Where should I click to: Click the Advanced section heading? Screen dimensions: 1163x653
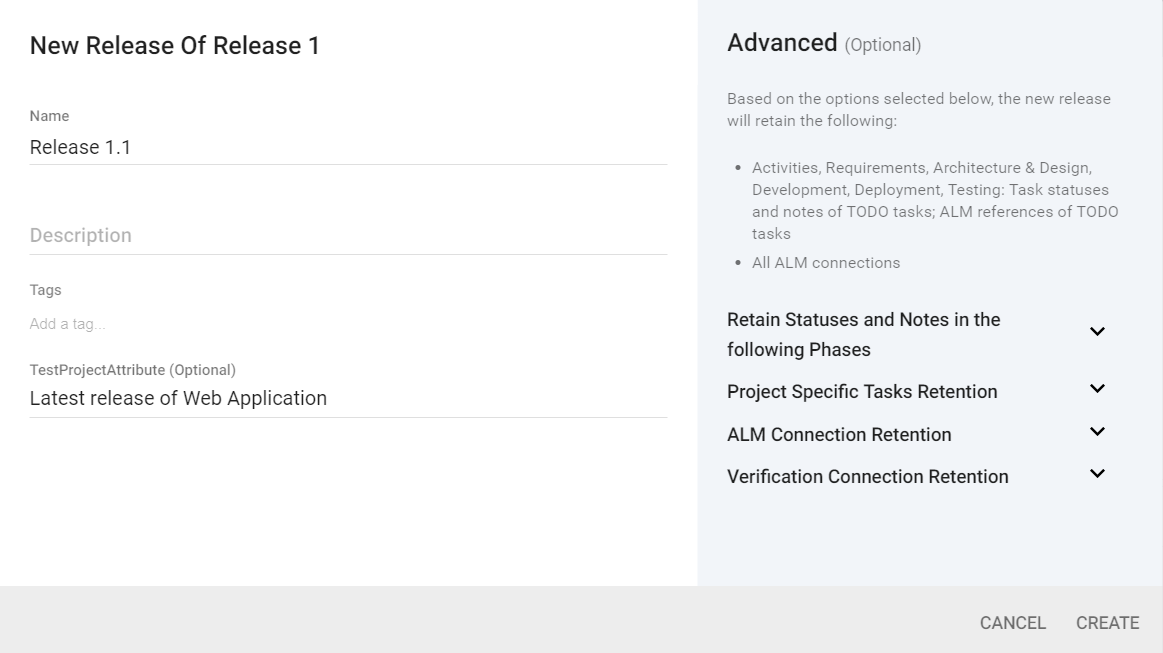point(781,44)
